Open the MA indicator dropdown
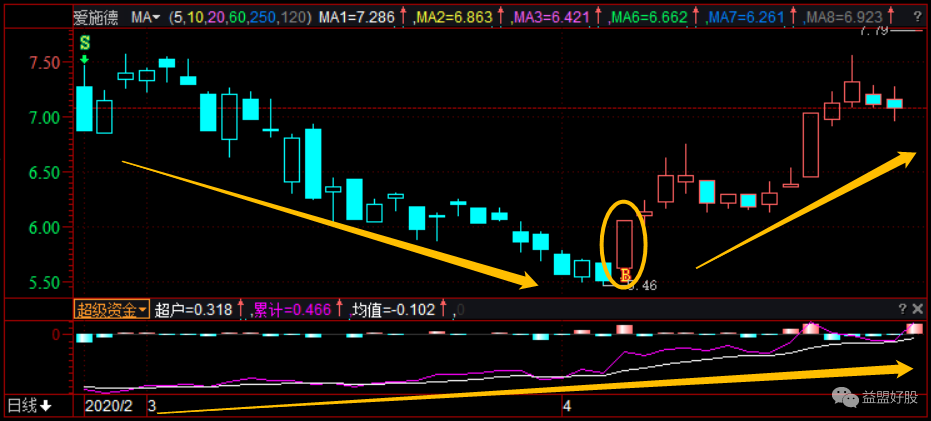 146,17
